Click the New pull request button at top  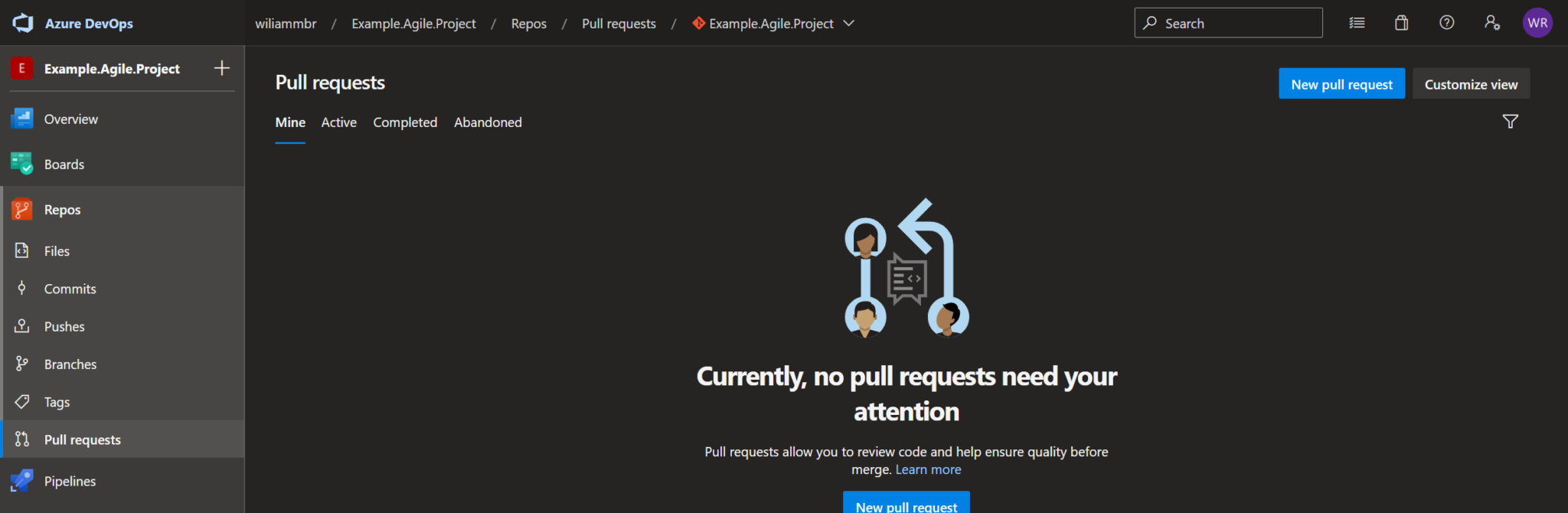coord(1341,84)
